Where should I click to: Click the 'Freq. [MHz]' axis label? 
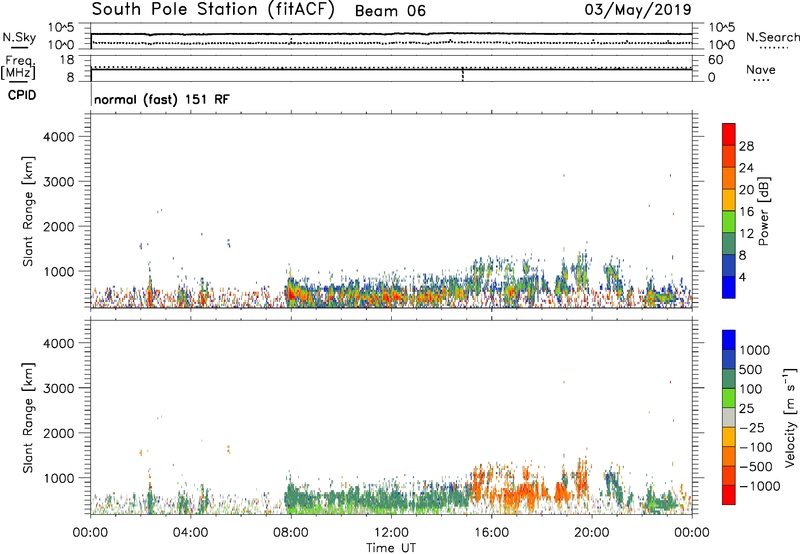pos(18,67)
